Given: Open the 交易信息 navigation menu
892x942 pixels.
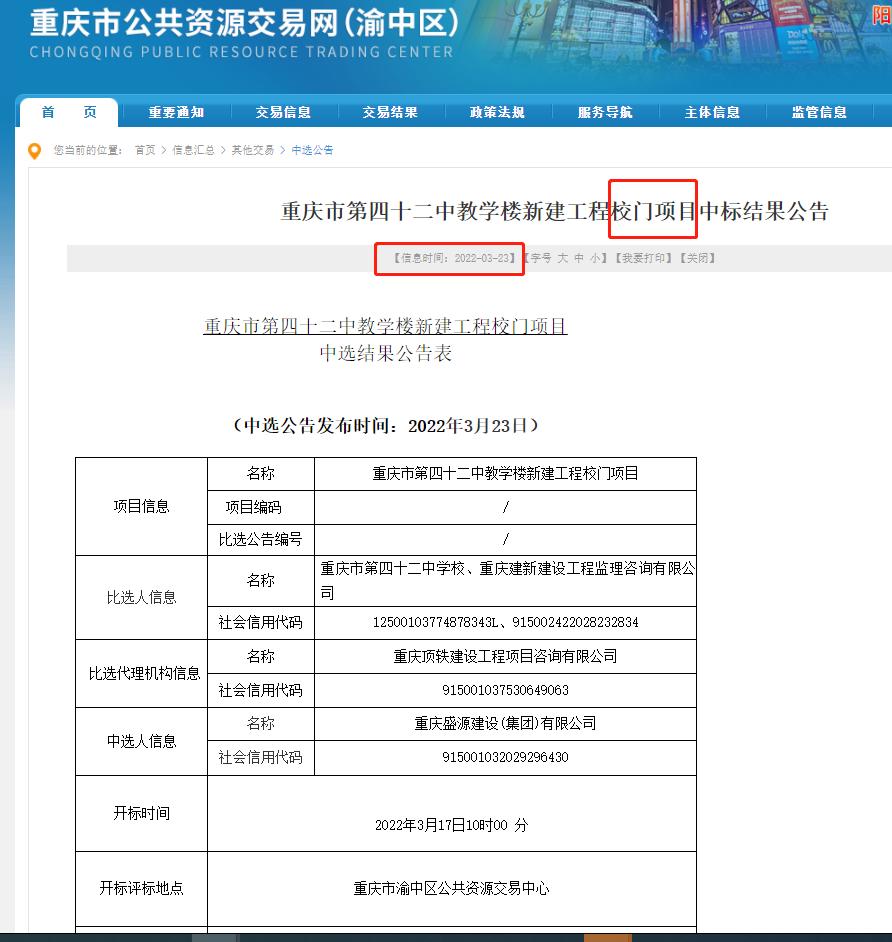Looking at the screenshot, I should coord(282,113).
